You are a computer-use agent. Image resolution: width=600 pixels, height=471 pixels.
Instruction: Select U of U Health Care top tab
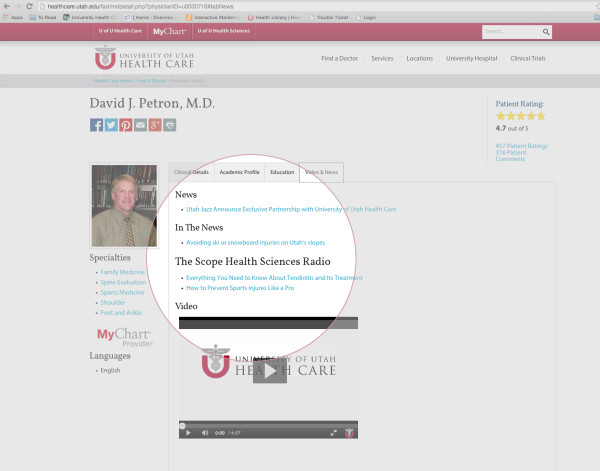click(x=120, y=31)
